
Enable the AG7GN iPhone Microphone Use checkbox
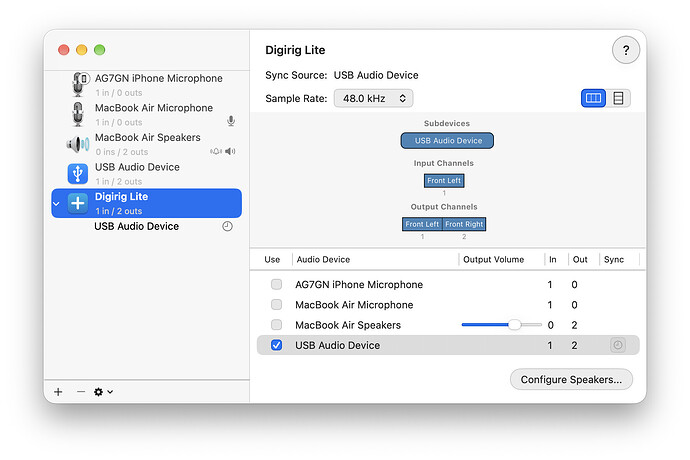(276, 284)
